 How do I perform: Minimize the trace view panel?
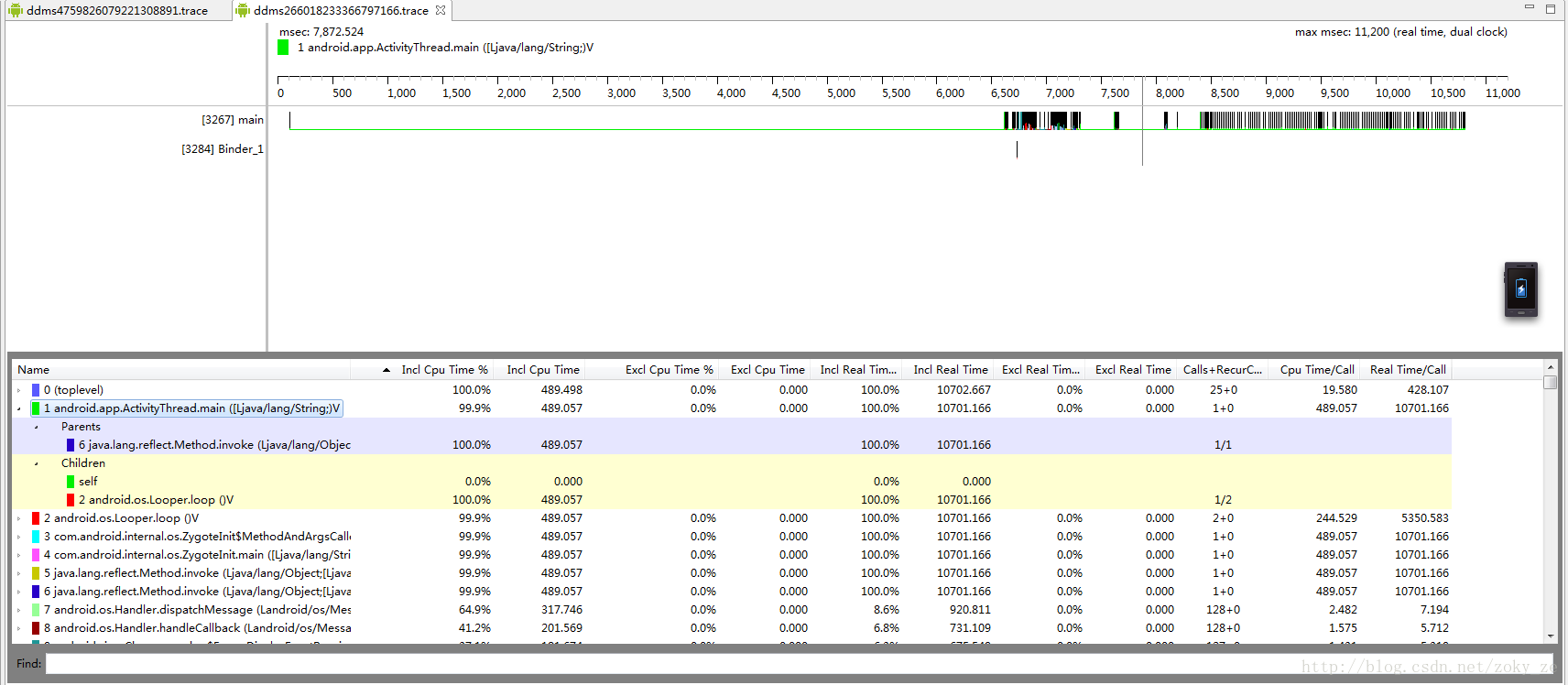coord(1529,8)
